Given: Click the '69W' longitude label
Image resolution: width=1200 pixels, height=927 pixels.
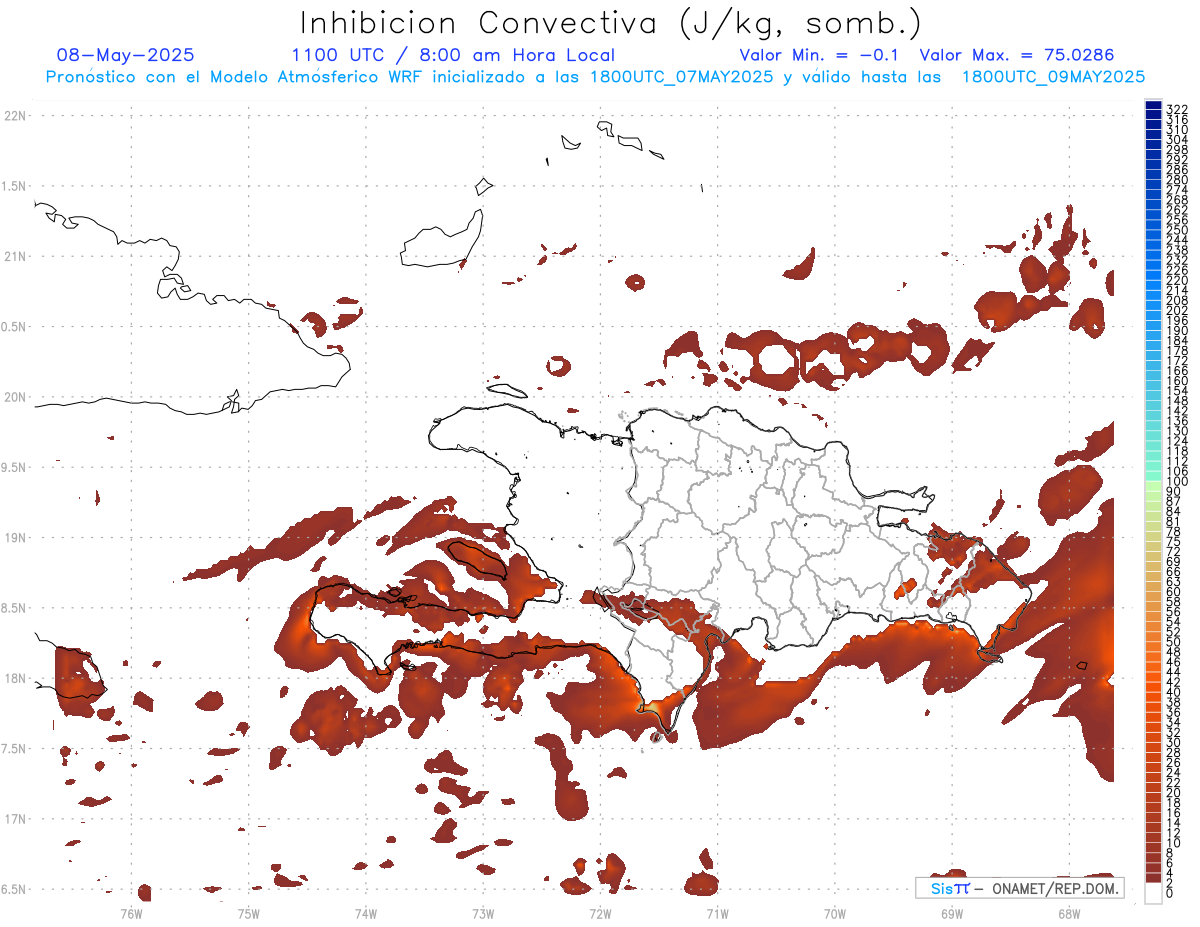Looking at the screenshot, I should 951,913.
